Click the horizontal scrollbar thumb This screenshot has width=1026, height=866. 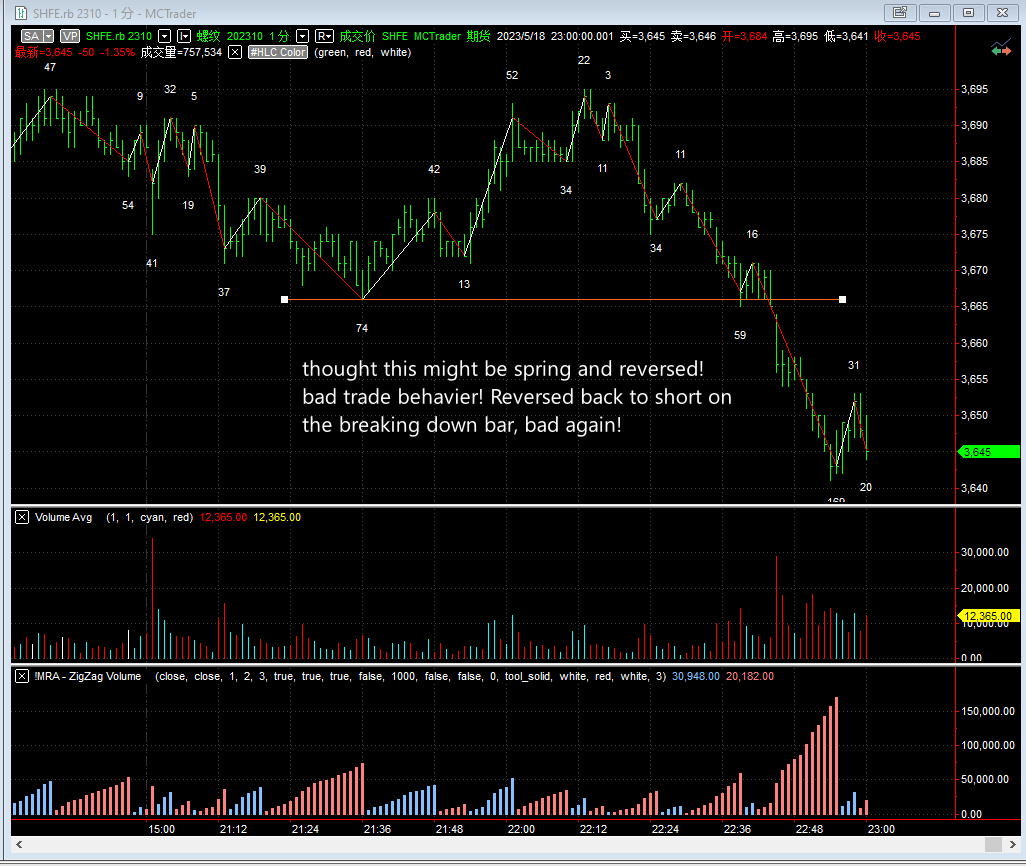point(993,844)
